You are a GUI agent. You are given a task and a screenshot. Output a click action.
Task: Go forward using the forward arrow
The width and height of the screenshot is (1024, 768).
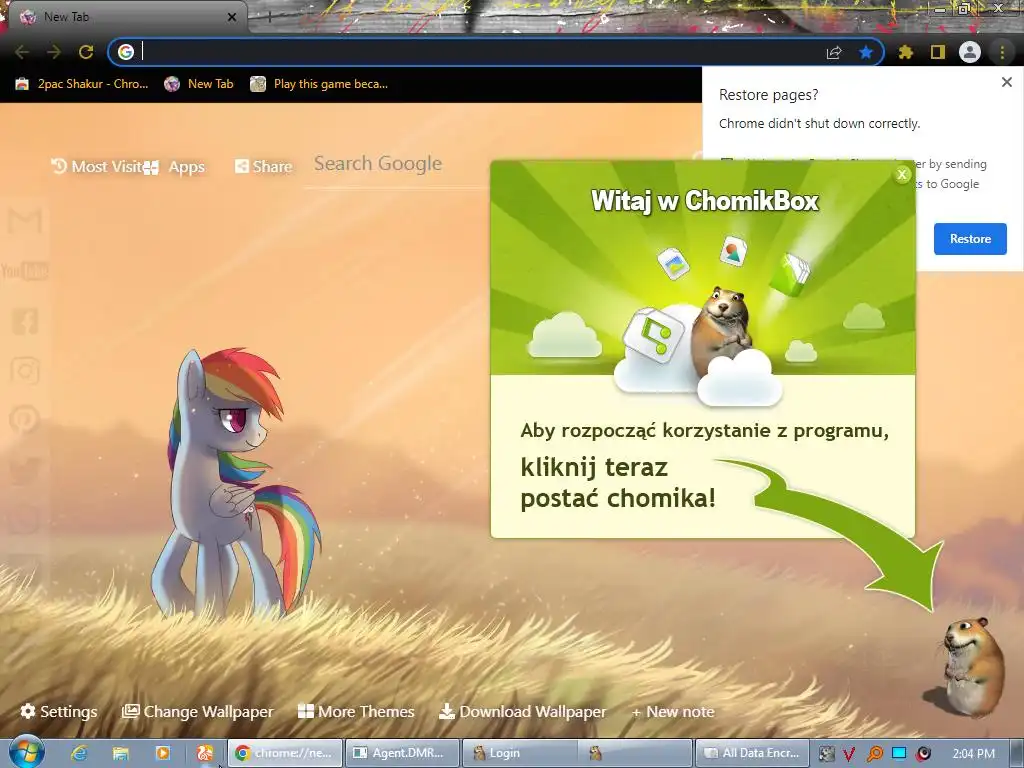coord(54,52)
